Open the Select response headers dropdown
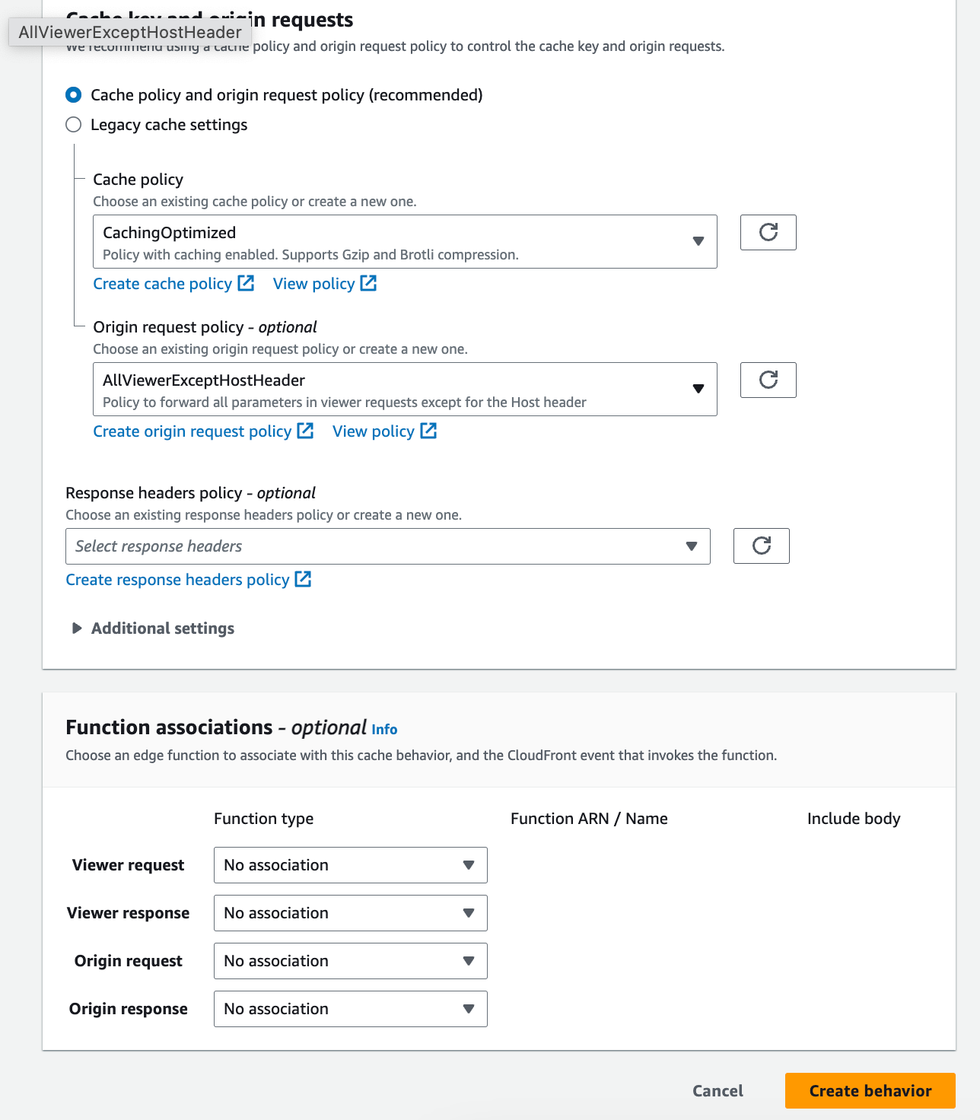 (387, 546)
